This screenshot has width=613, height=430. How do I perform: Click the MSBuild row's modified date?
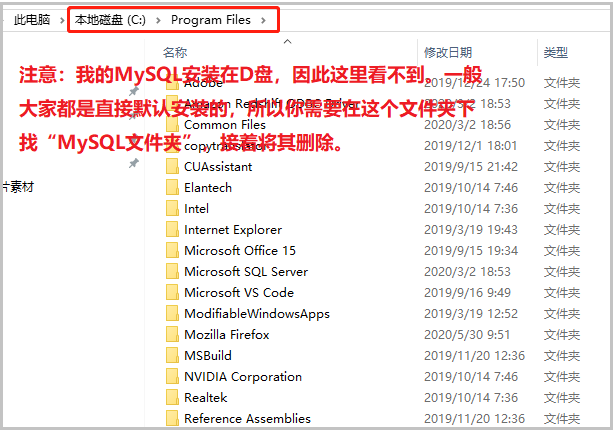(x=474, y=356)
